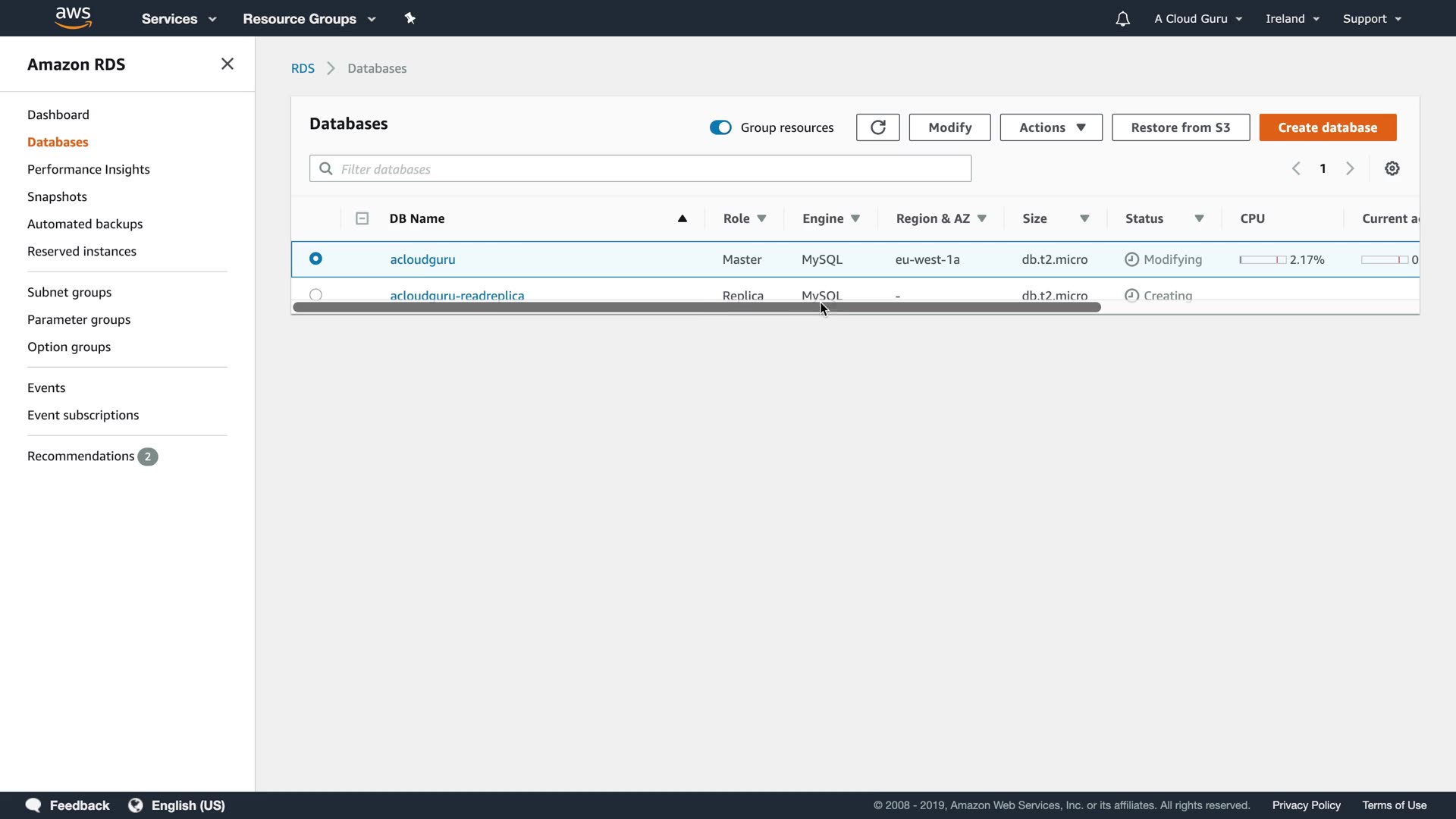Open the notifications bell
1456x819 pixels.
coord(1122,19)
